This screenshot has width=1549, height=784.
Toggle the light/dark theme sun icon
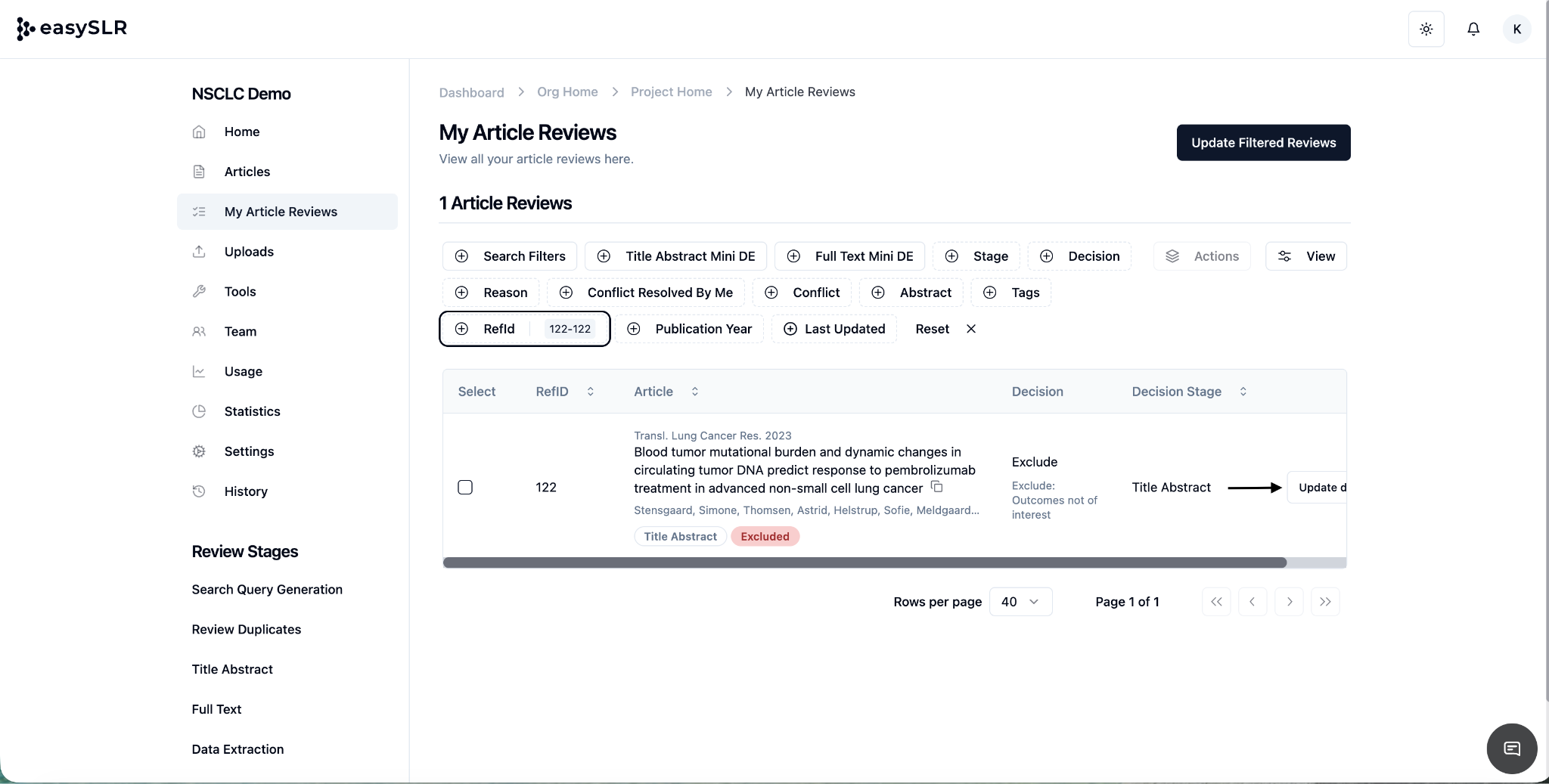click(1426, 29)
